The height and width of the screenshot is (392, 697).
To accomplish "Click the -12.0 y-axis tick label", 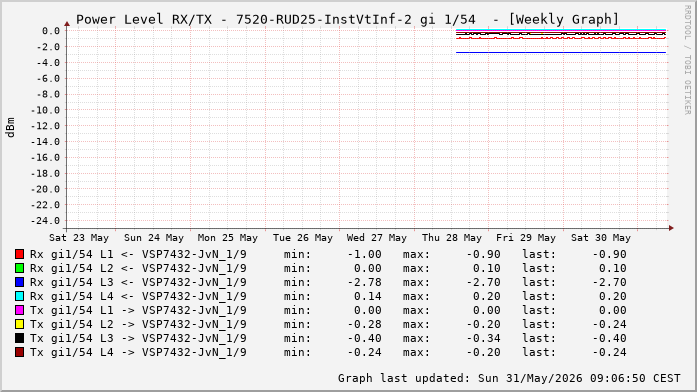I will point(45,126).
